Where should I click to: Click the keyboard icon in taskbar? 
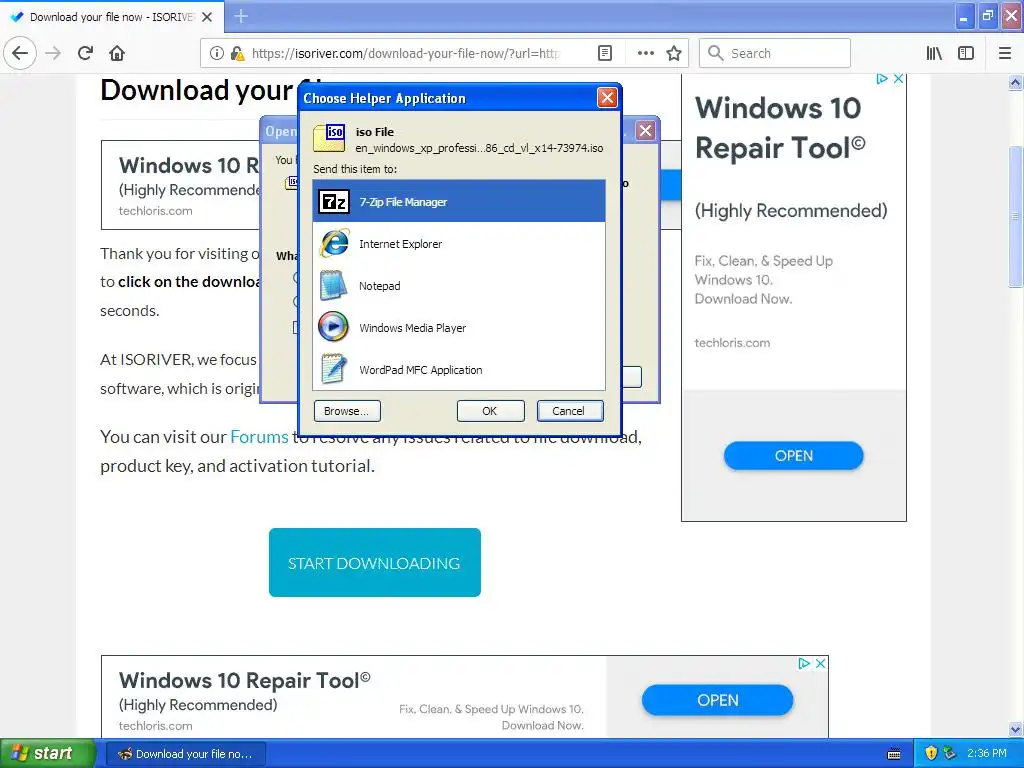point(894,754)
